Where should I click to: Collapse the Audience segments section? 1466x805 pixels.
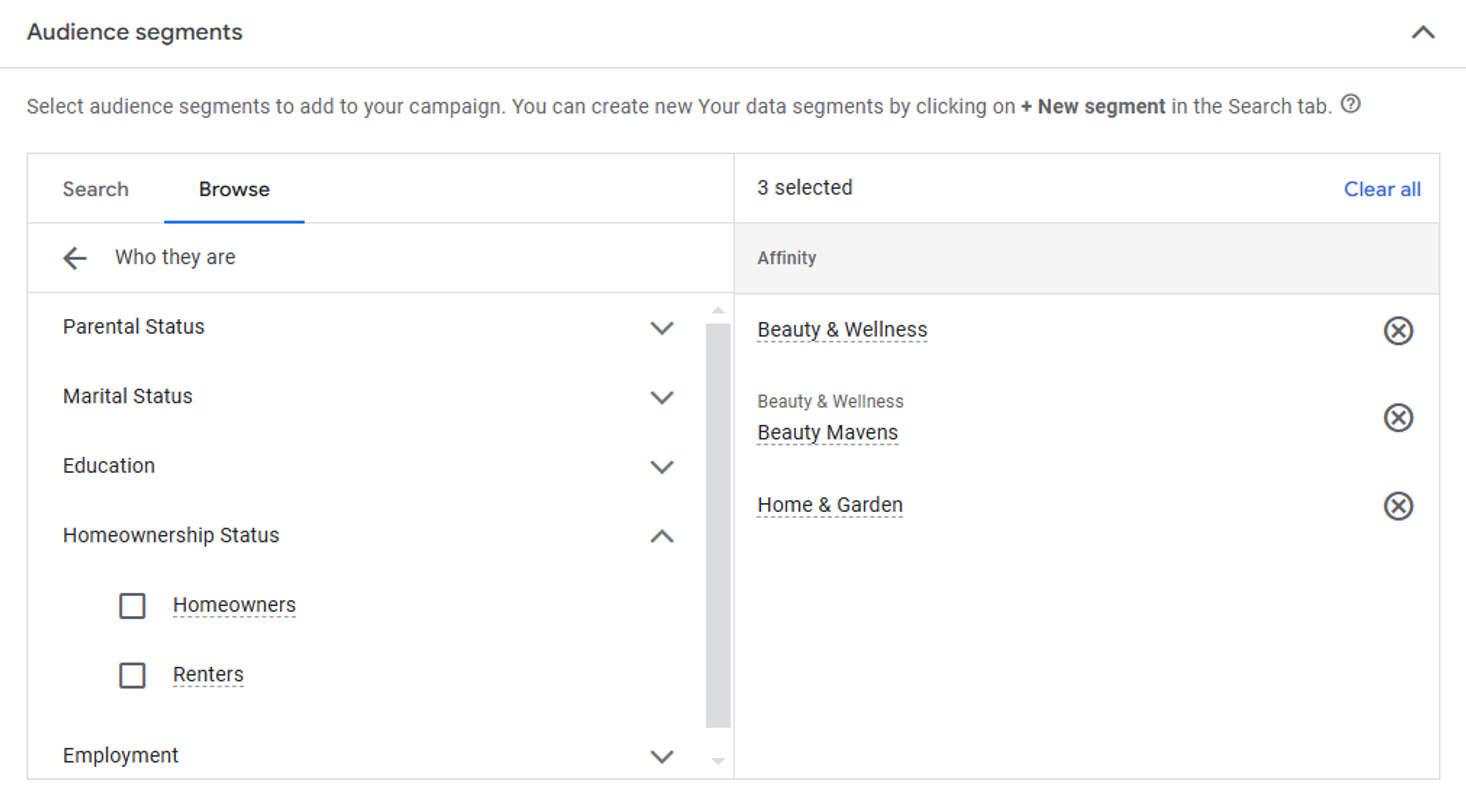coord(1422,32)
